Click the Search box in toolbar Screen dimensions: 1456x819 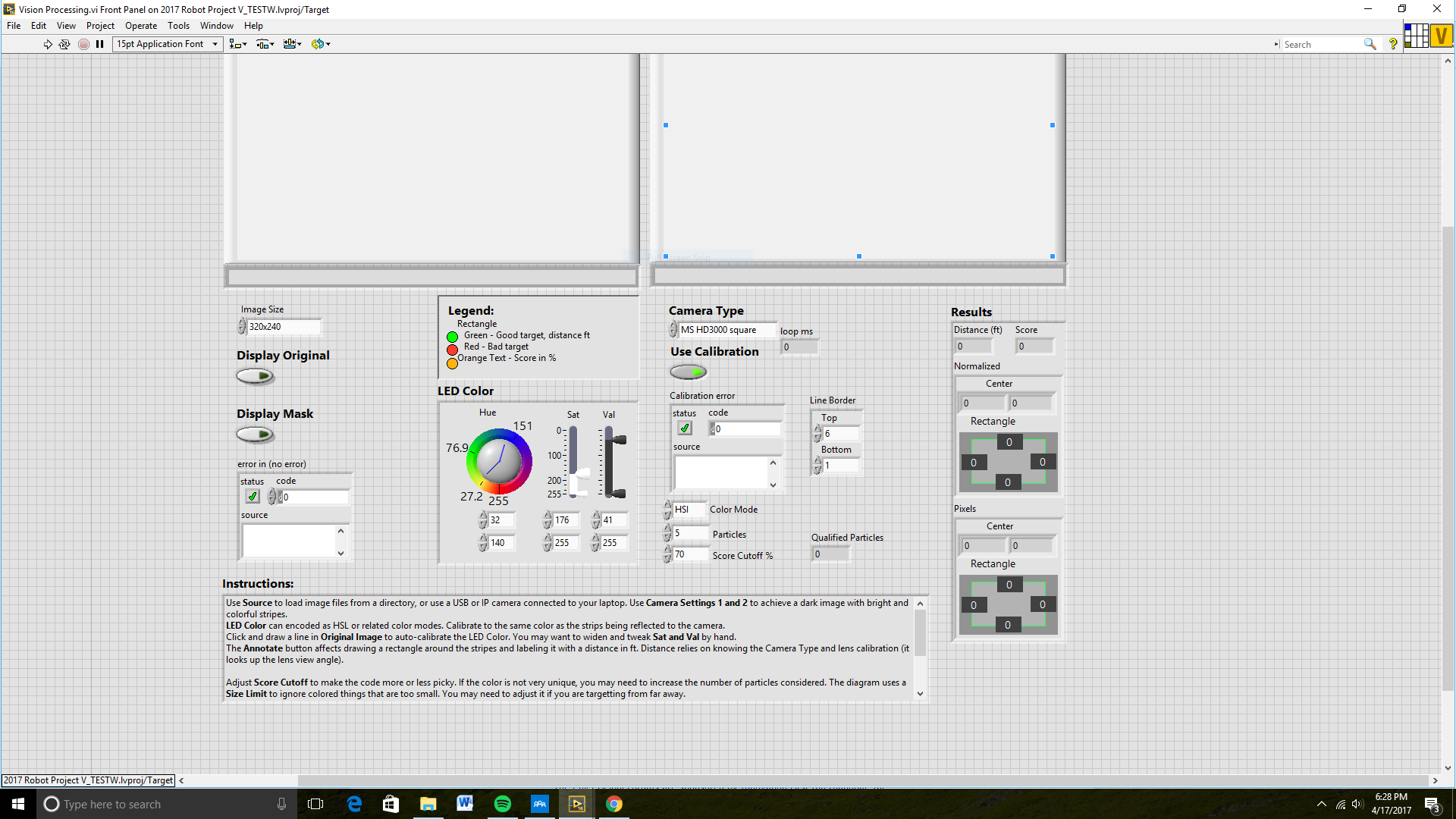(x=1322, y=44)
